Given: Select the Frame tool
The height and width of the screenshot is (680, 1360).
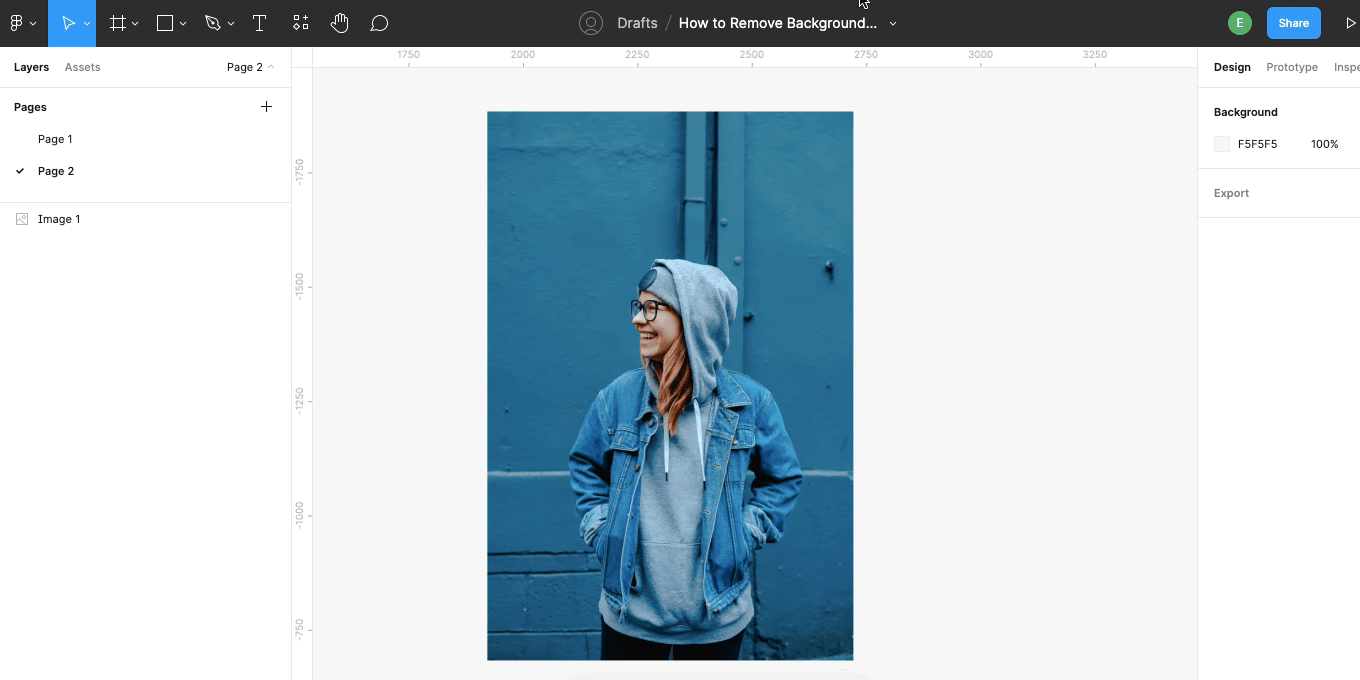Looking at the screenshot, I should (x=117, y=23).
